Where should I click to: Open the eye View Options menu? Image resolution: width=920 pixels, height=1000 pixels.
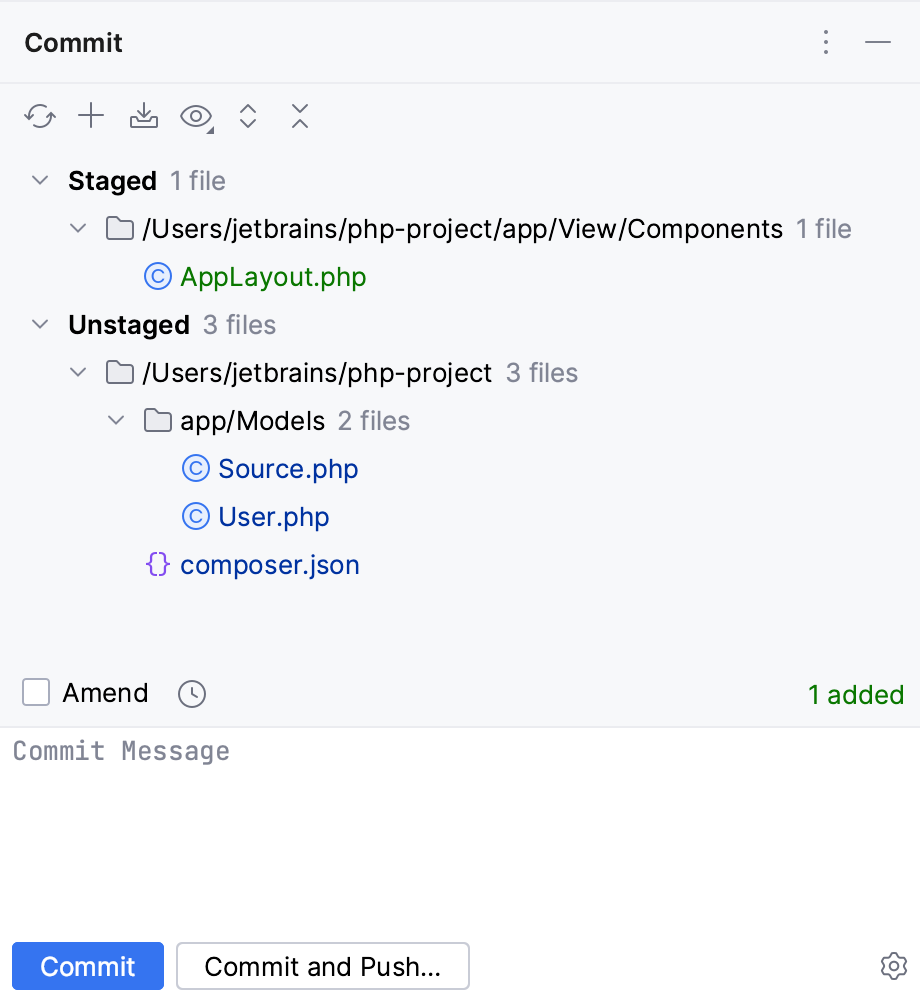click(x=196, y=117)
